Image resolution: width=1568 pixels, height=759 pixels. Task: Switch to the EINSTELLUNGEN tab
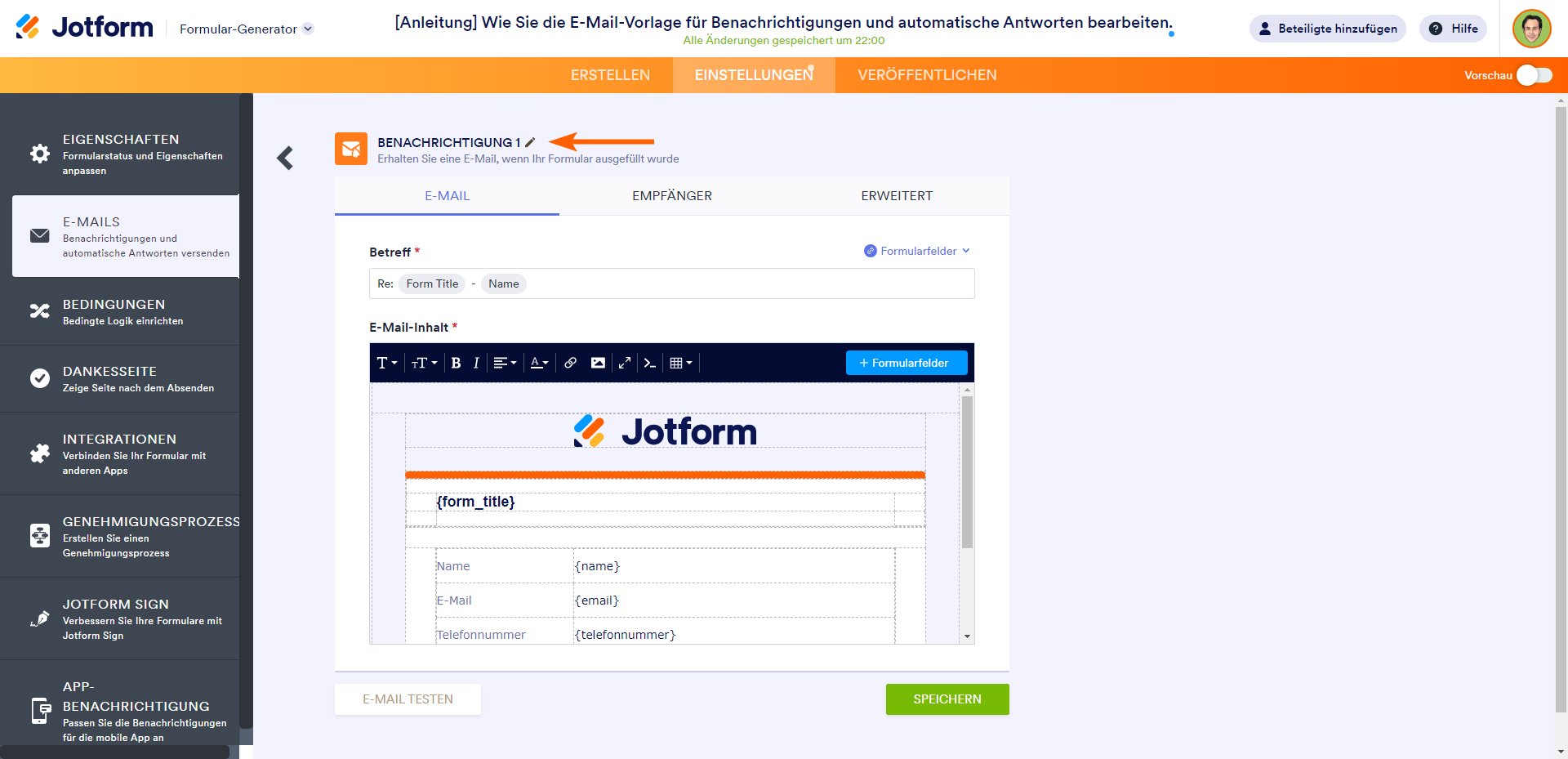coord(754,75)
